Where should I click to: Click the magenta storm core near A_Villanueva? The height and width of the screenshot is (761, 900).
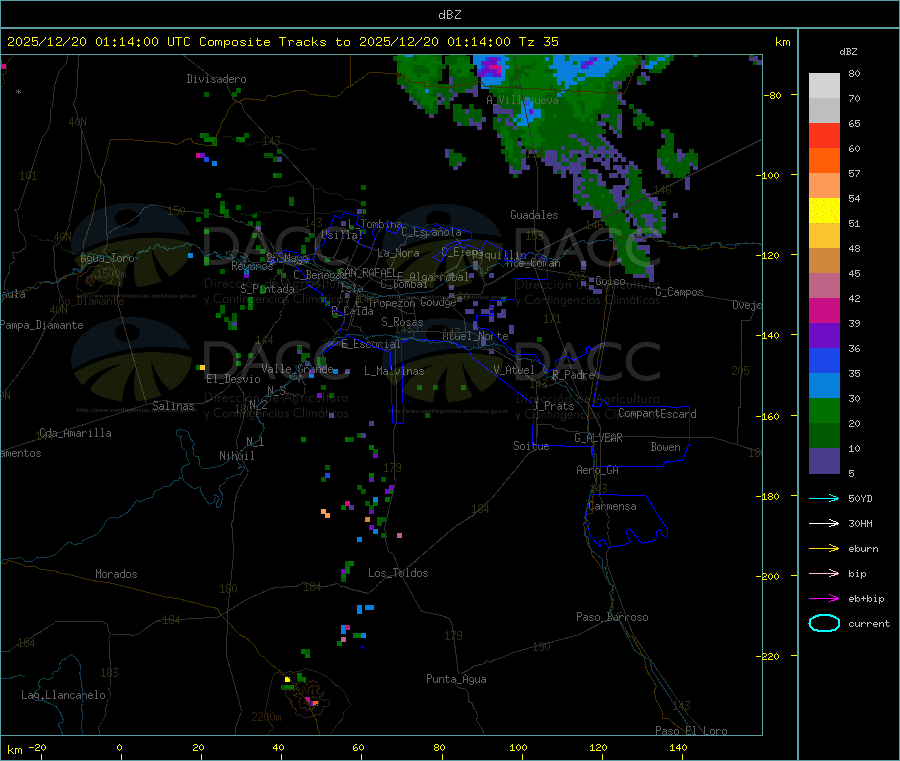point(492,69)
